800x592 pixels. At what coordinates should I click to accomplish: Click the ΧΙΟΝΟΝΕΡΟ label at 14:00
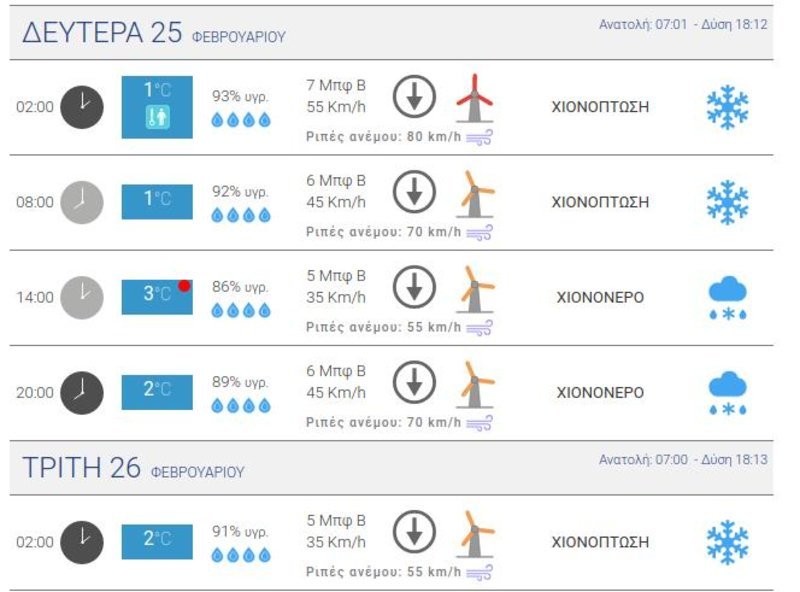click(600, 298)
